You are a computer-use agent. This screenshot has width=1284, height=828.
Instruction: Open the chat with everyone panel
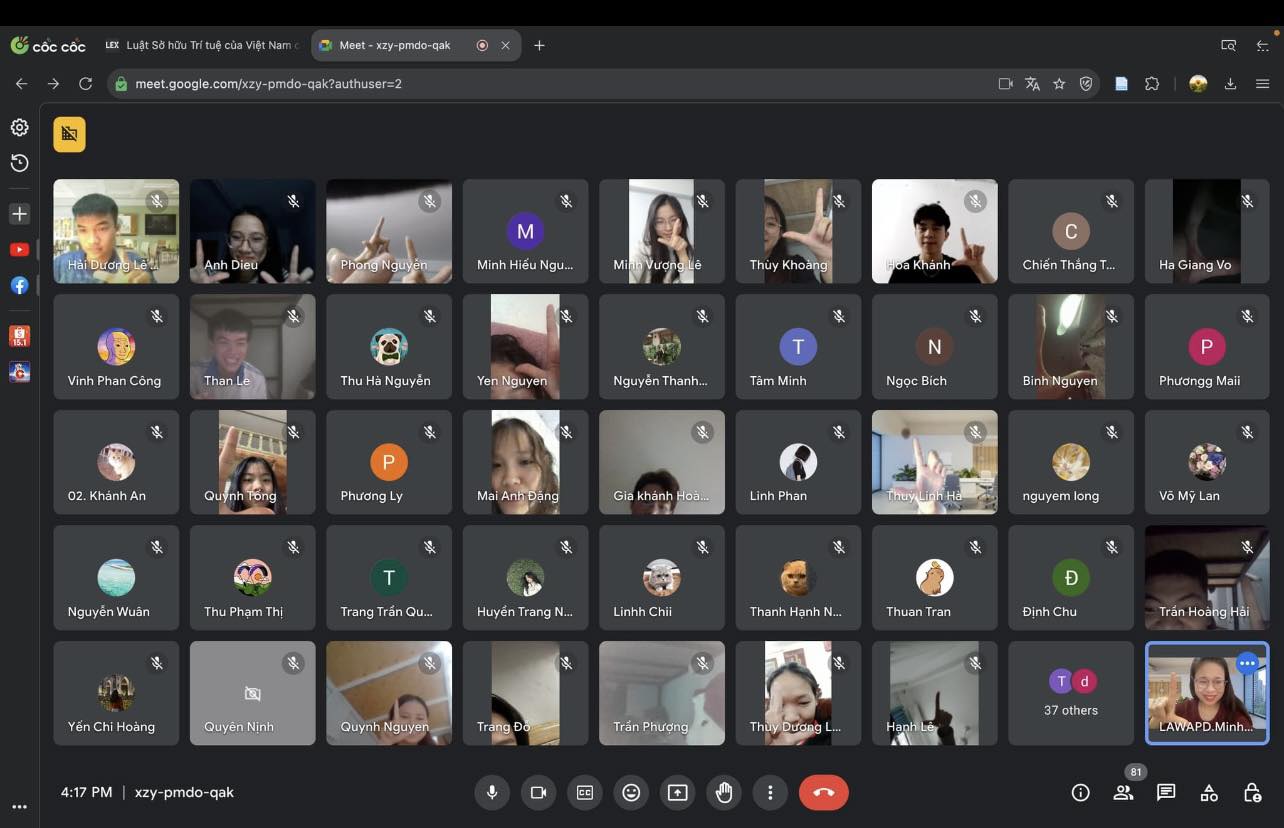1166,793
